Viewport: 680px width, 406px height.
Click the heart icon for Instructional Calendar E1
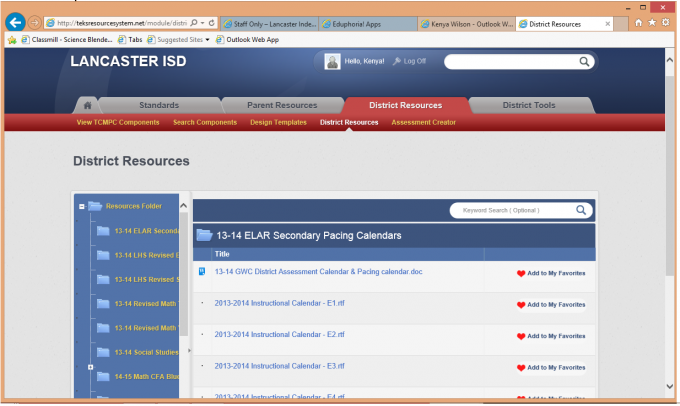click(521, 305)
